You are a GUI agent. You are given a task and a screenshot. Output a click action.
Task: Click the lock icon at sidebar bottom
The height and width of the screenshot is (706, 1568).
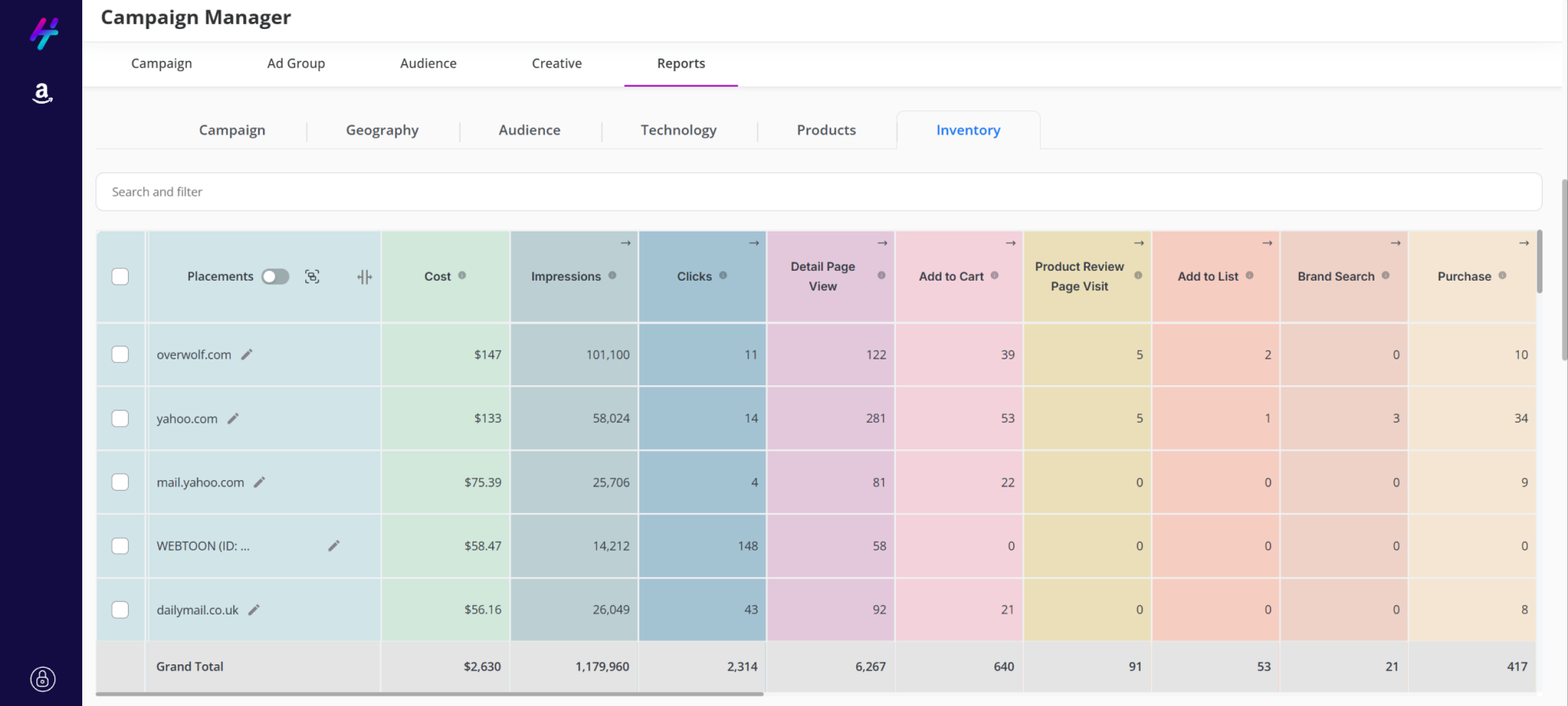43,679
